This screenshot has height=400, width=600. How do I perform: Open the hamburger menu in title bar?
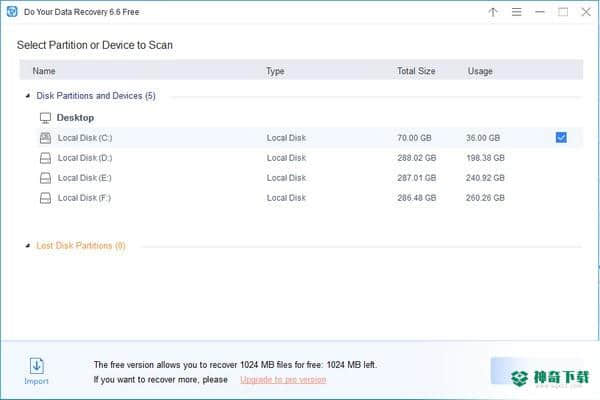517,12
